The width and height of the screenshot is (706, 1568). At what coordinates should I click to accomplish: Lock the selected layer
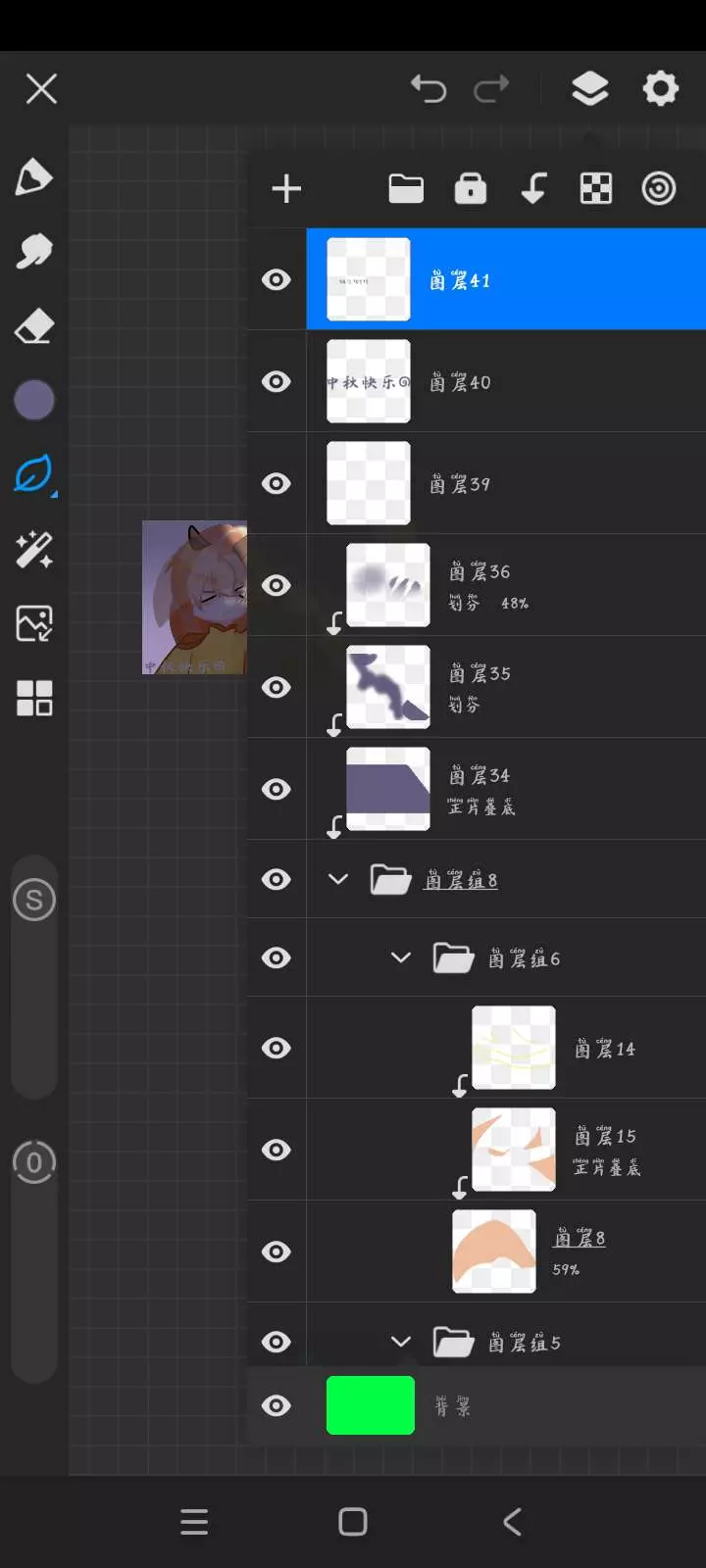pyautogui.click(x=471, y=188)
